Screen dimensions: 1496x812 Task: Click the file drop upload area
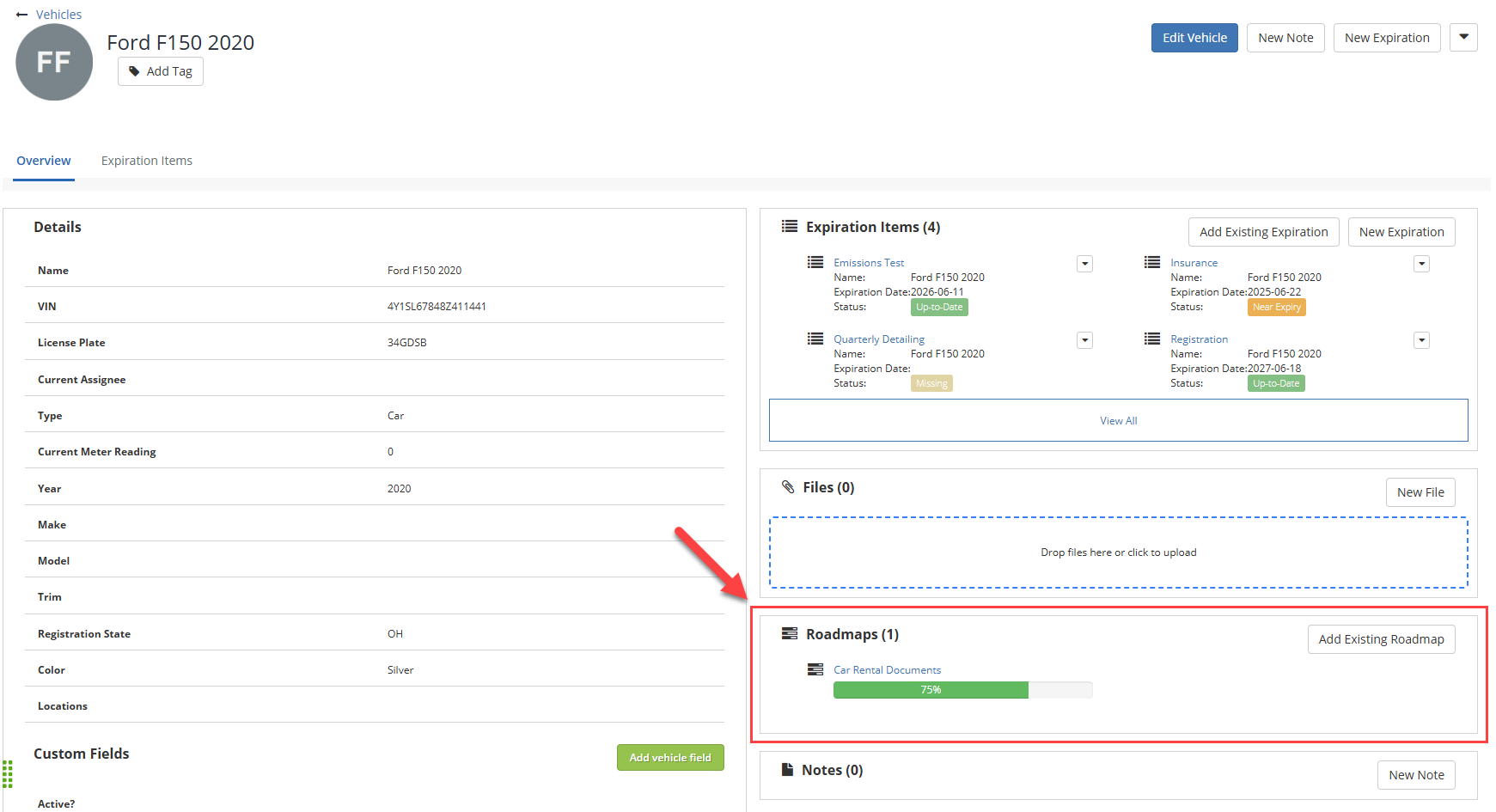1118,553
